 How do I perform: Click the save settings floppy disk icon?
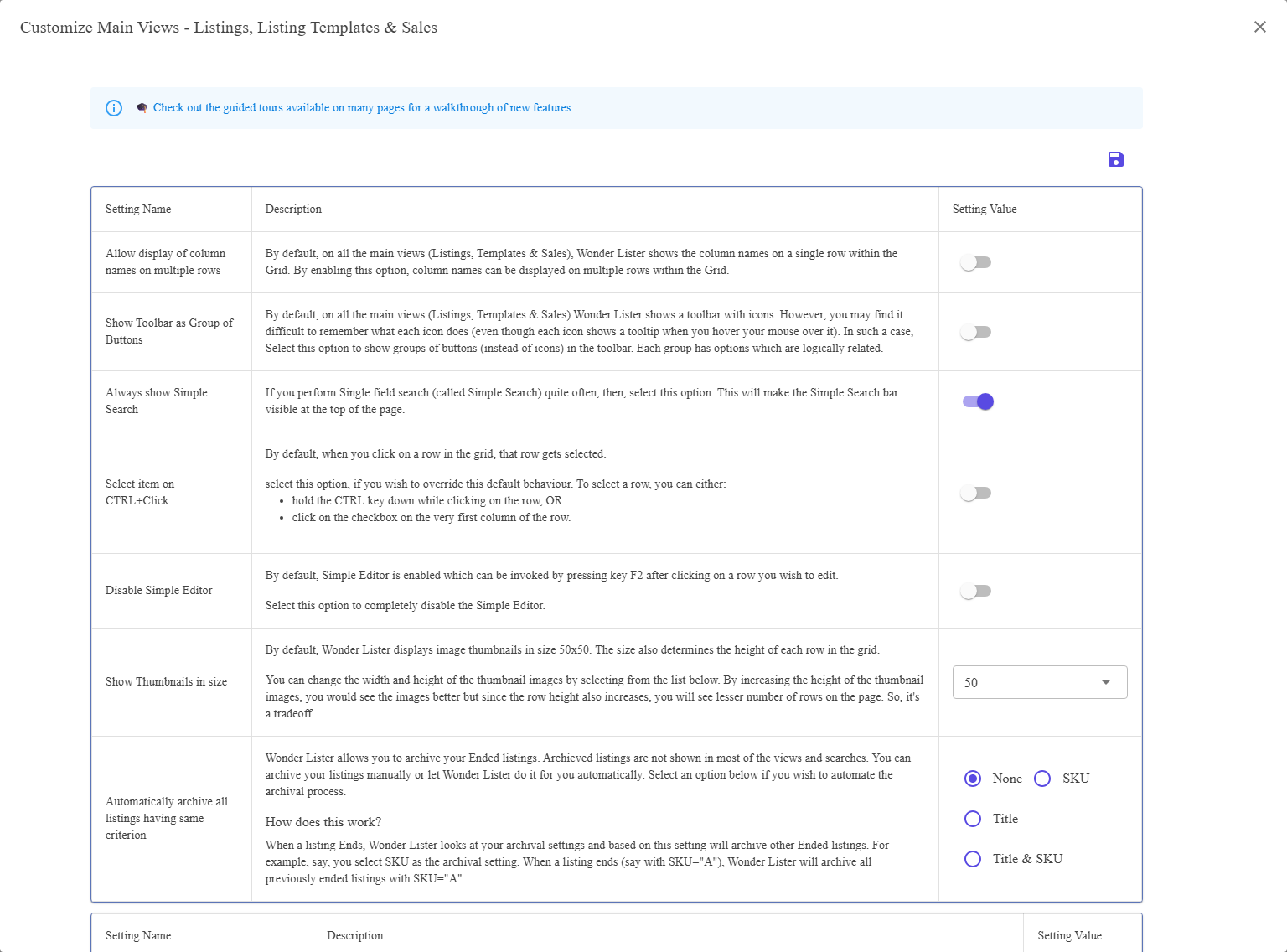(1115, 159)
